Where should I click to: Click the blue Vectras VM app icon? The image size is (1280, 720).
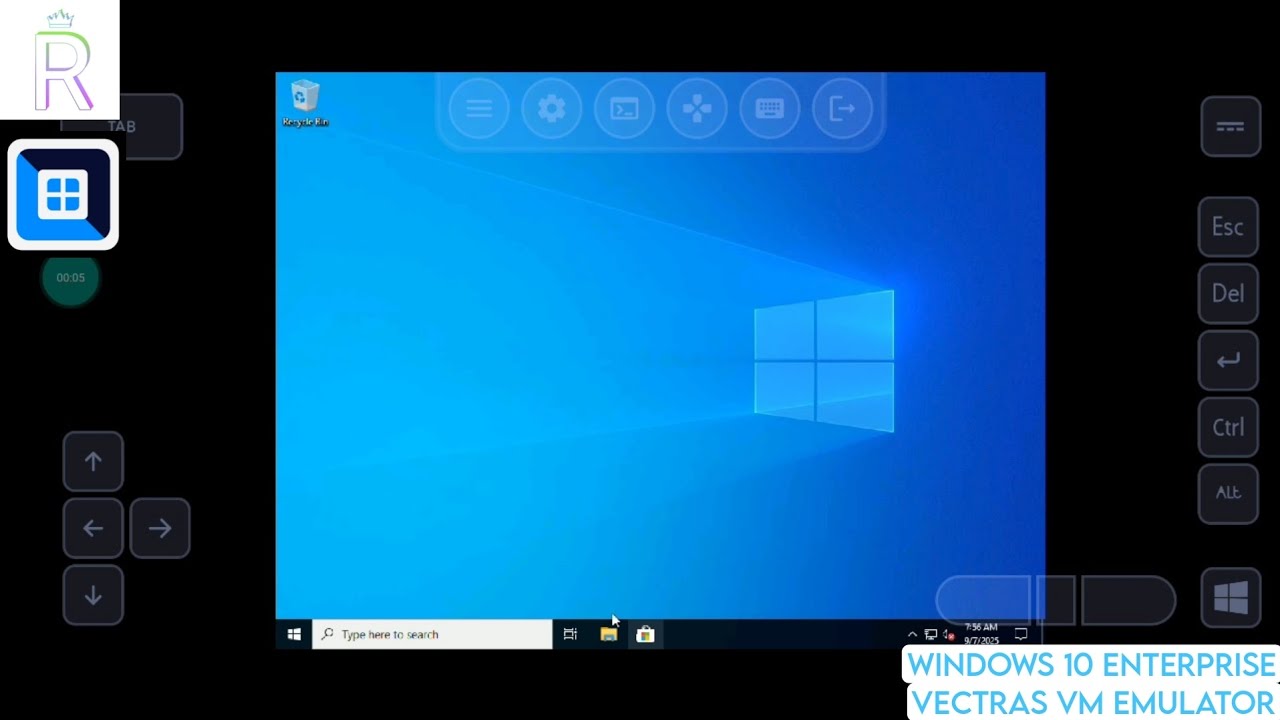pos(63,194)
